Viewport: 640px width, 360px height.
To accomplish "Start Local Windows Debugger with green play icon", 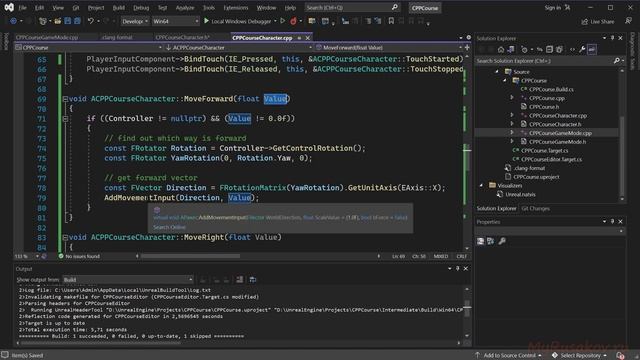I will (207, 21).
